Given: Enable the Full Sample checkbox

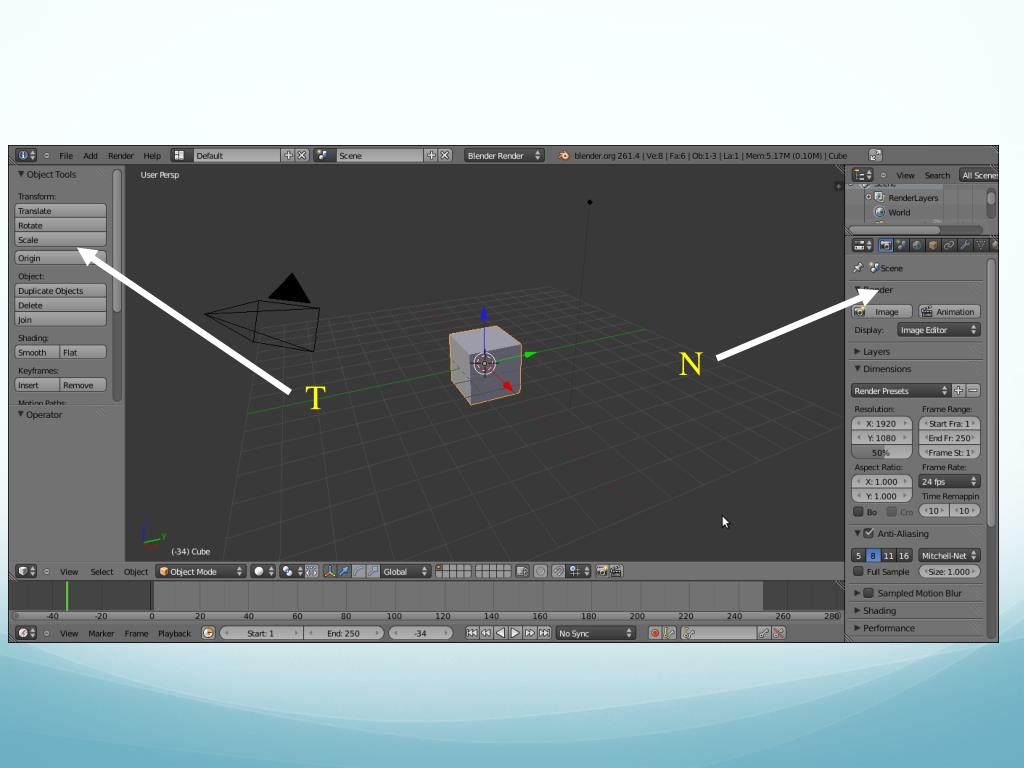Looking at the screenshot, I should pos(858,571).
